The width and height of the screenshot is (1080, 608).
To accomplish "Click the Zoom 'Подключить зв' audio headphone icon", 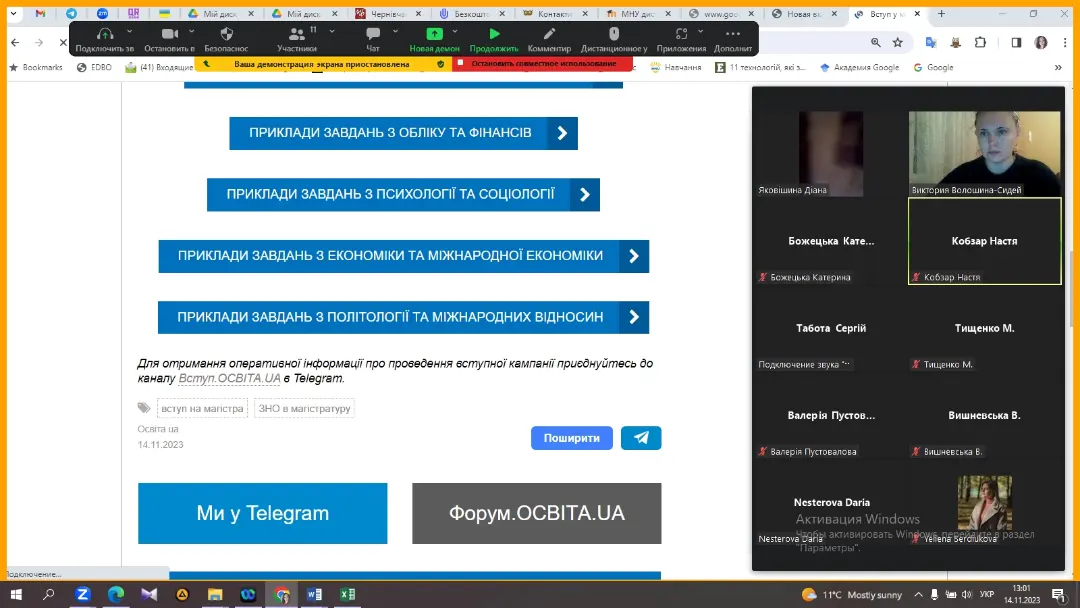I will click(104, 34).
